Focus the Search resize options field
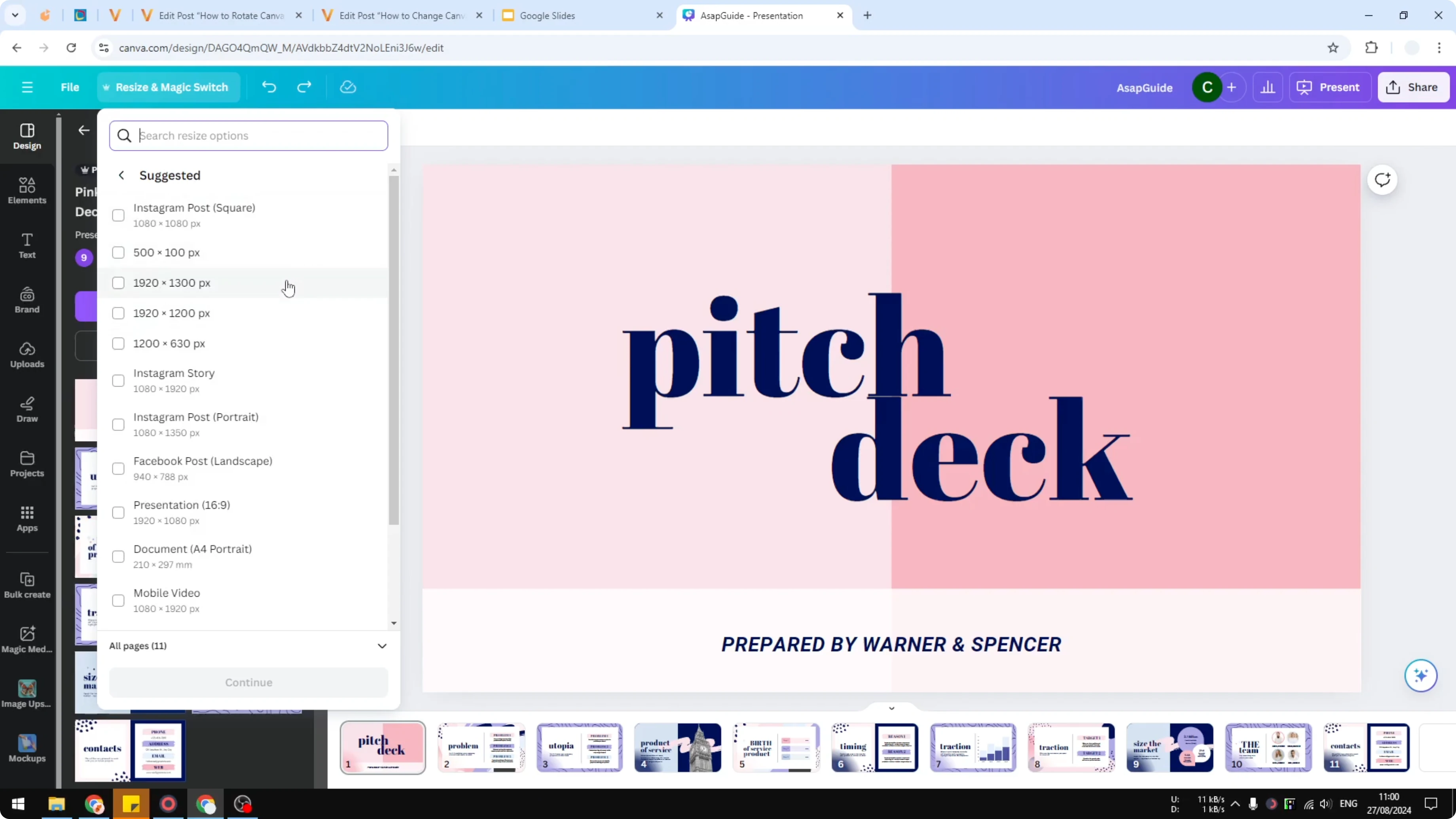The height and width of the screenshot is (819, 1456). point(249,136)
